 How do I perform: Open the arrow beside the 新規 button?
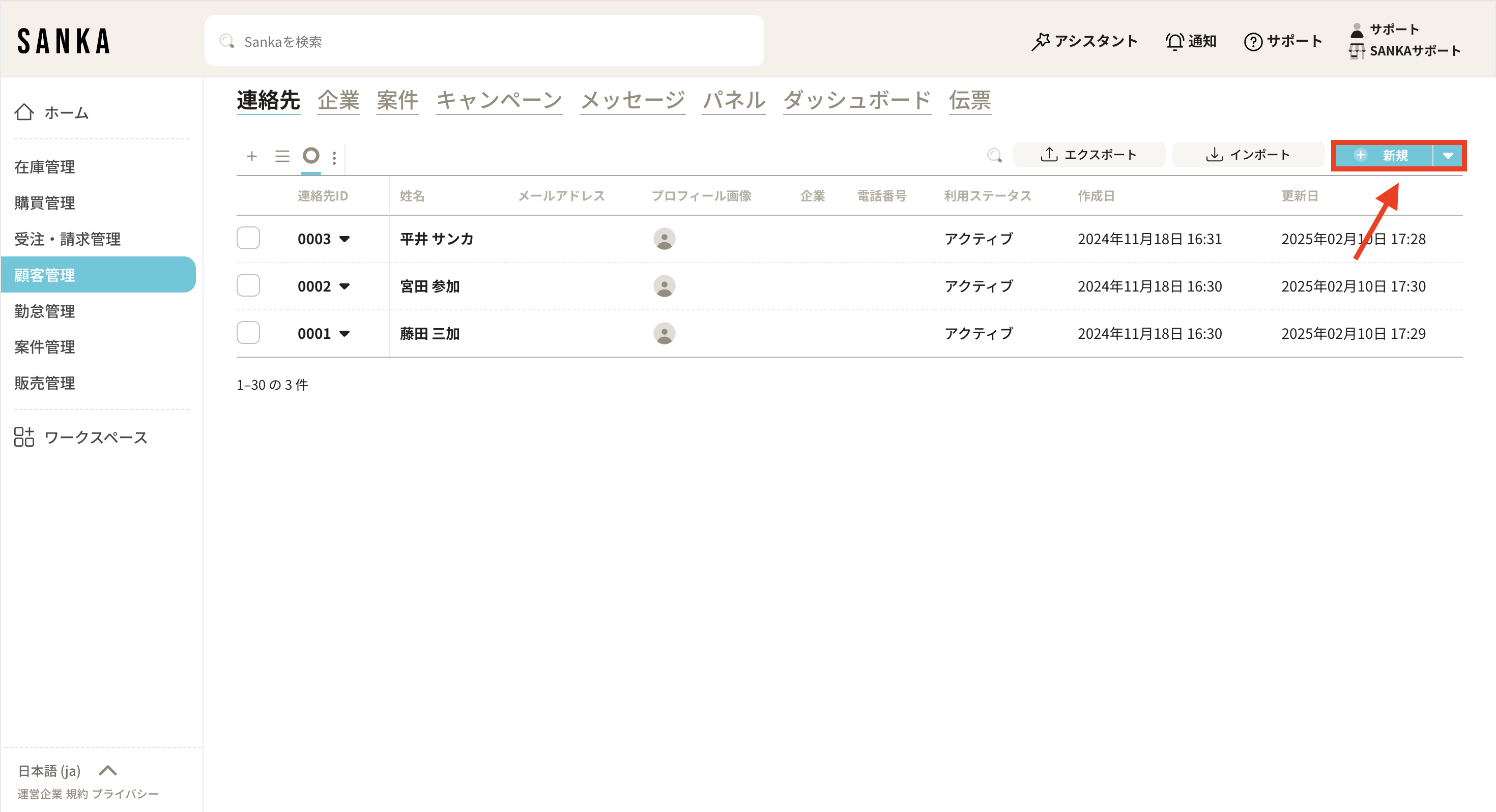pos(1448,156)
